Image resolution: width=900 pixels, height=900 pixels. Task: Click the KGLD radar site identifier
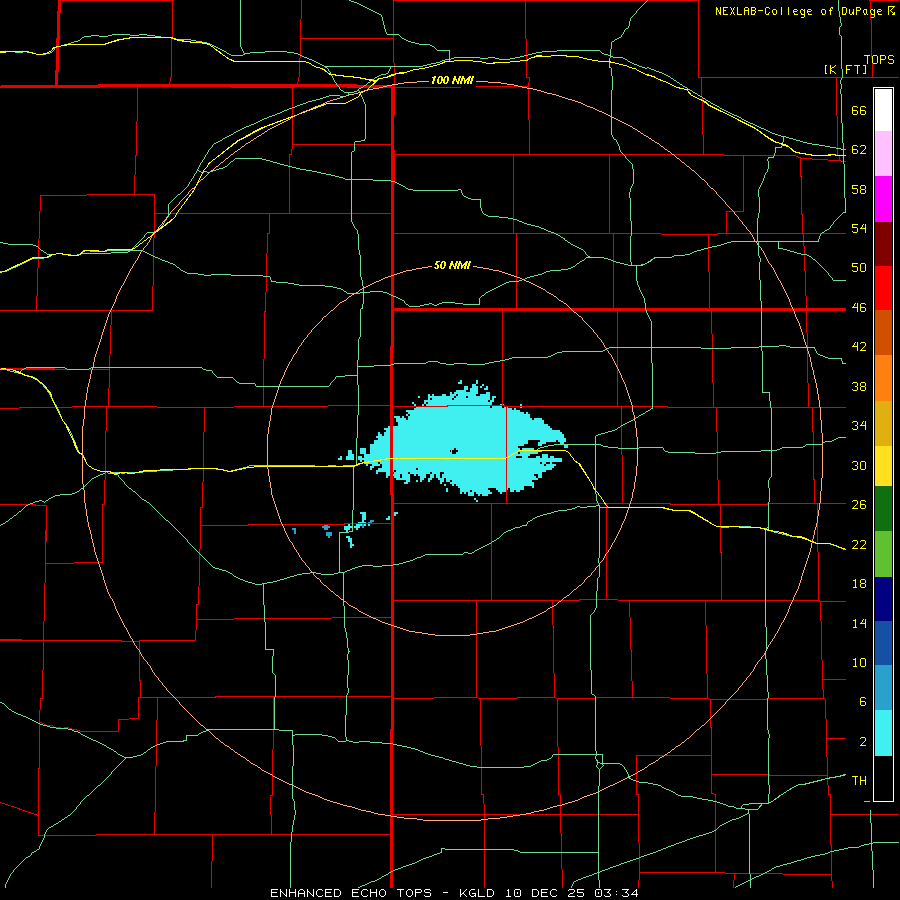479,893
